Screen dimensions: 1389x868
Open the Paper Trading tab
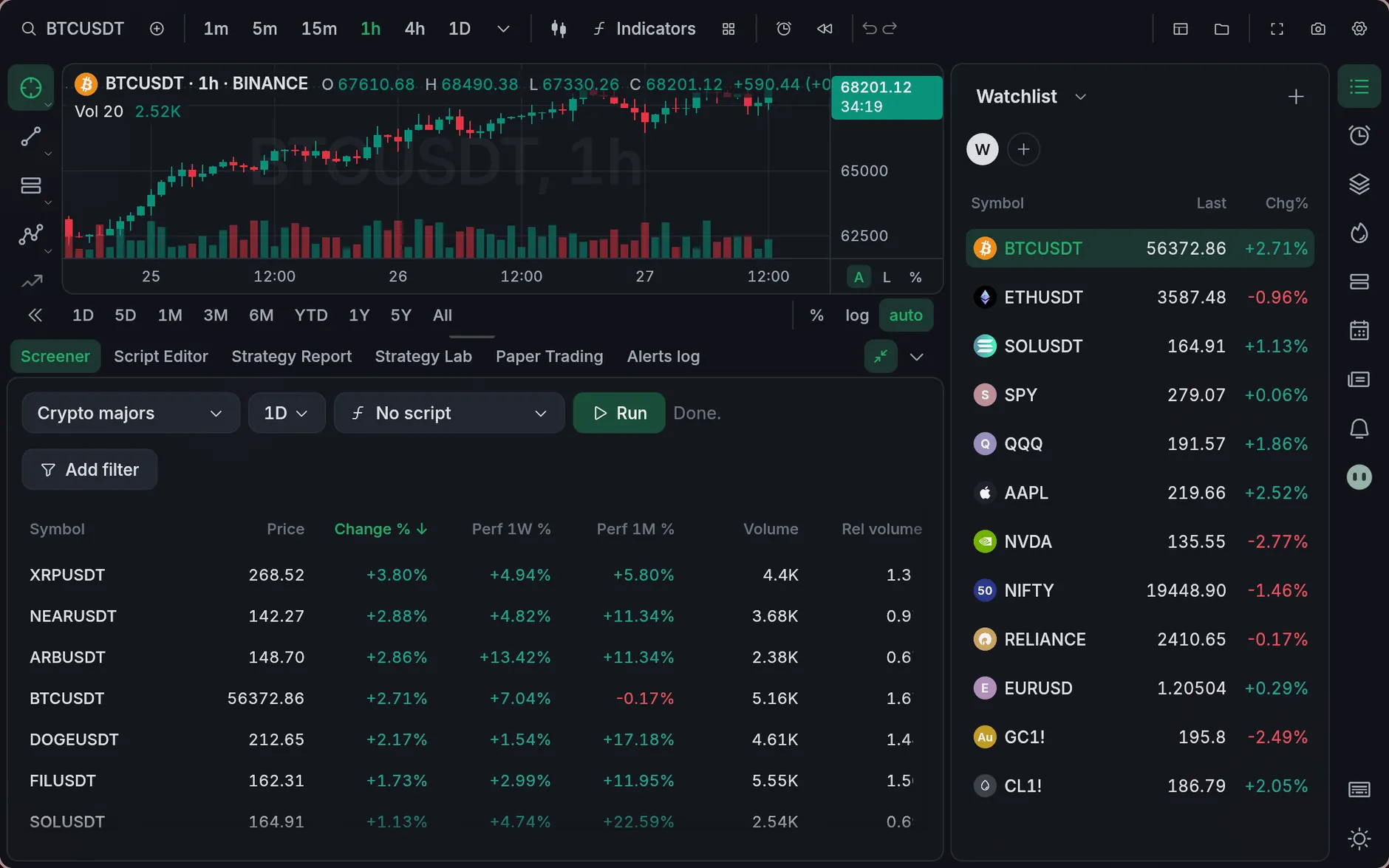[550, 356]
